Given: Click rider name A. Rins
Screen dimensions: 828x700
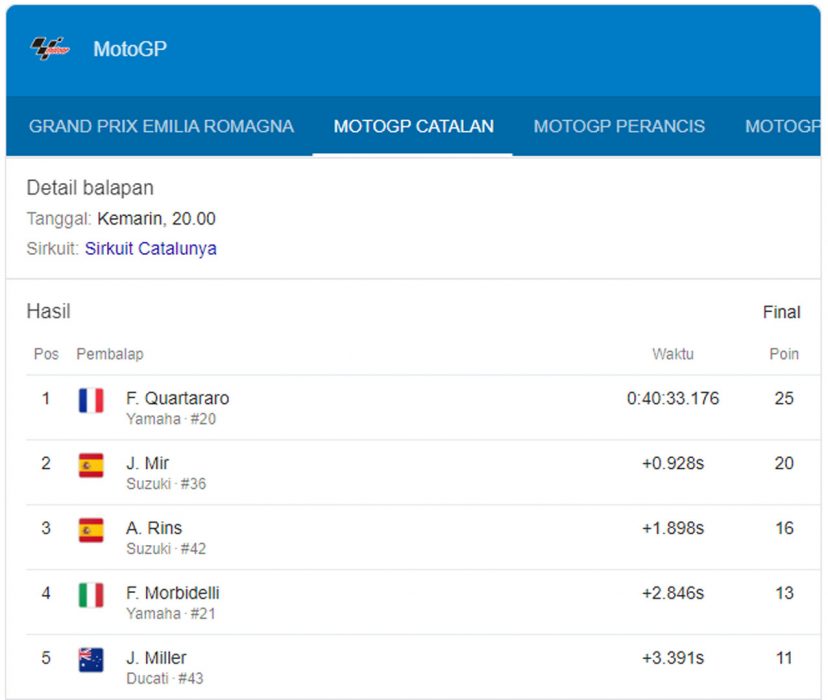Looking at the screenshot, I should tap(154, 528).
